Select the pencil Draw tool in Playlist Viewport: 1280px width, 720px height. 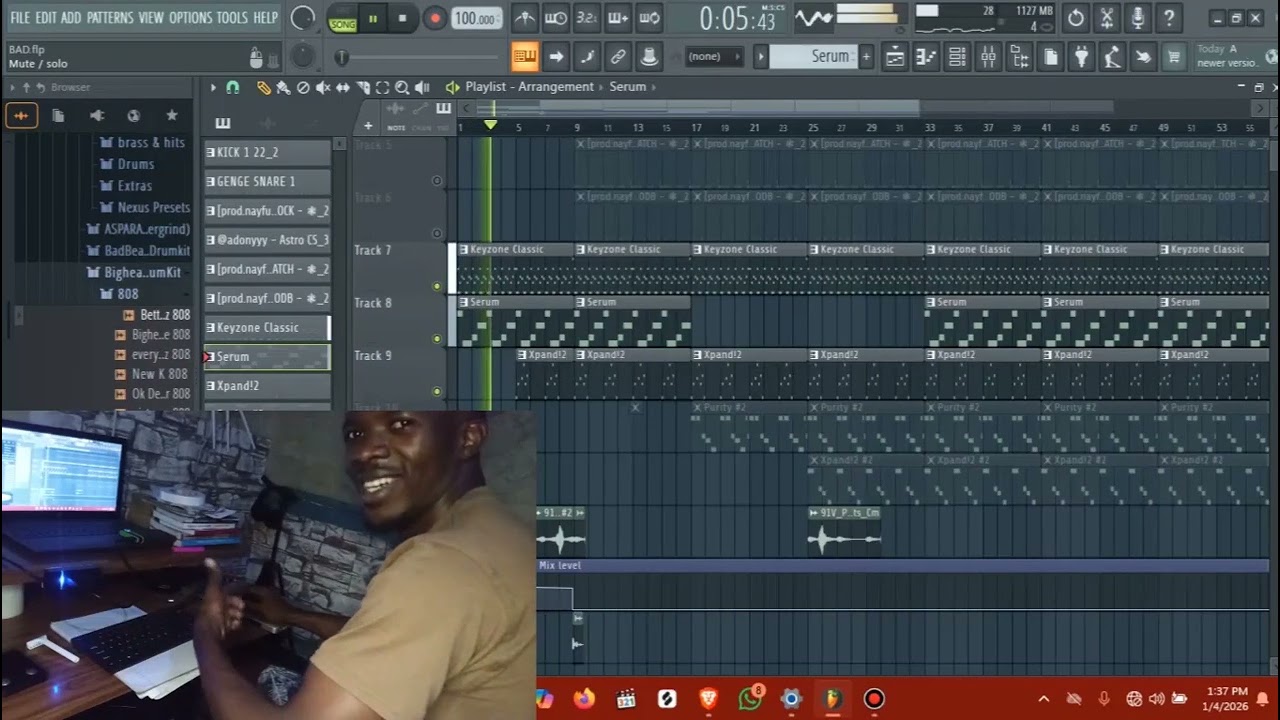point(263,88)
